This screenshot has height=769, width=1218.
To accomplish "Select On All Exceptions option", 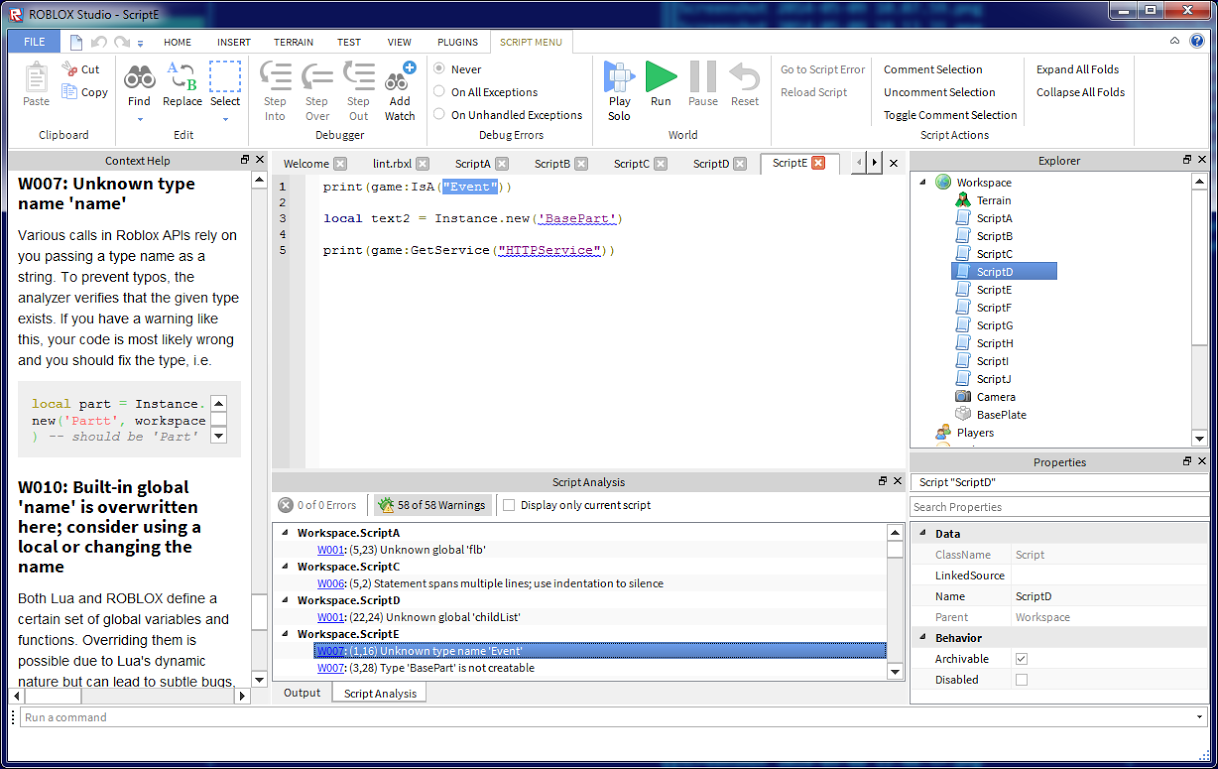I will [x=439, y=92].
